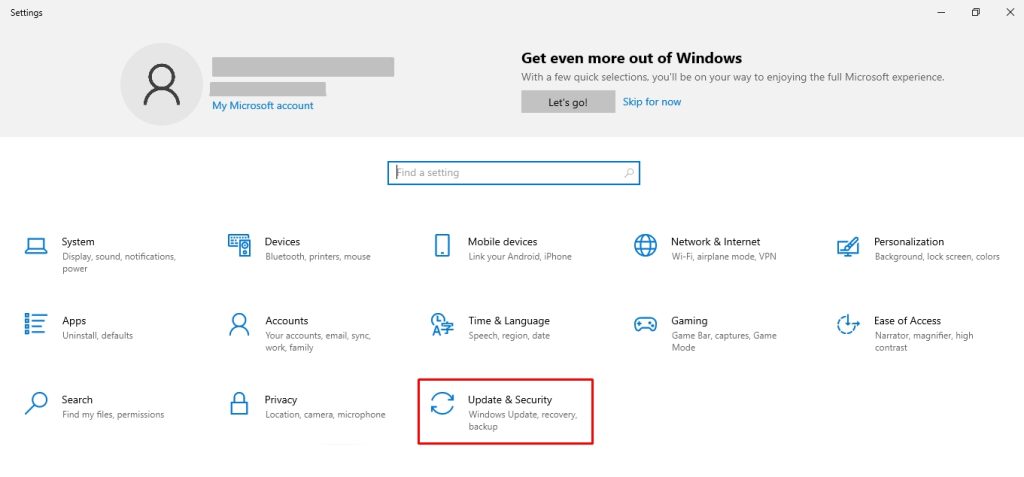Click the Devices keyboard and speaker icon
Image resolution: width=1024 pixels, height=477 pixels.
point(239,245)
